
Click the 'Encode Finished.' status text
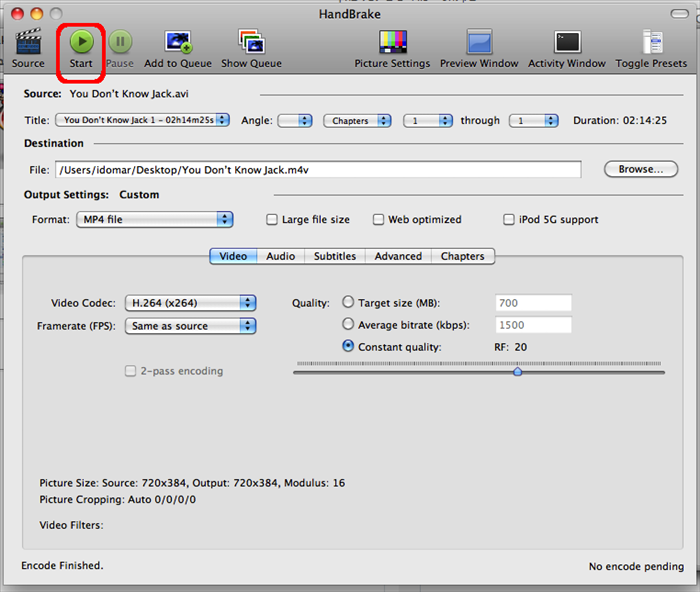click(x=62, y=566)
